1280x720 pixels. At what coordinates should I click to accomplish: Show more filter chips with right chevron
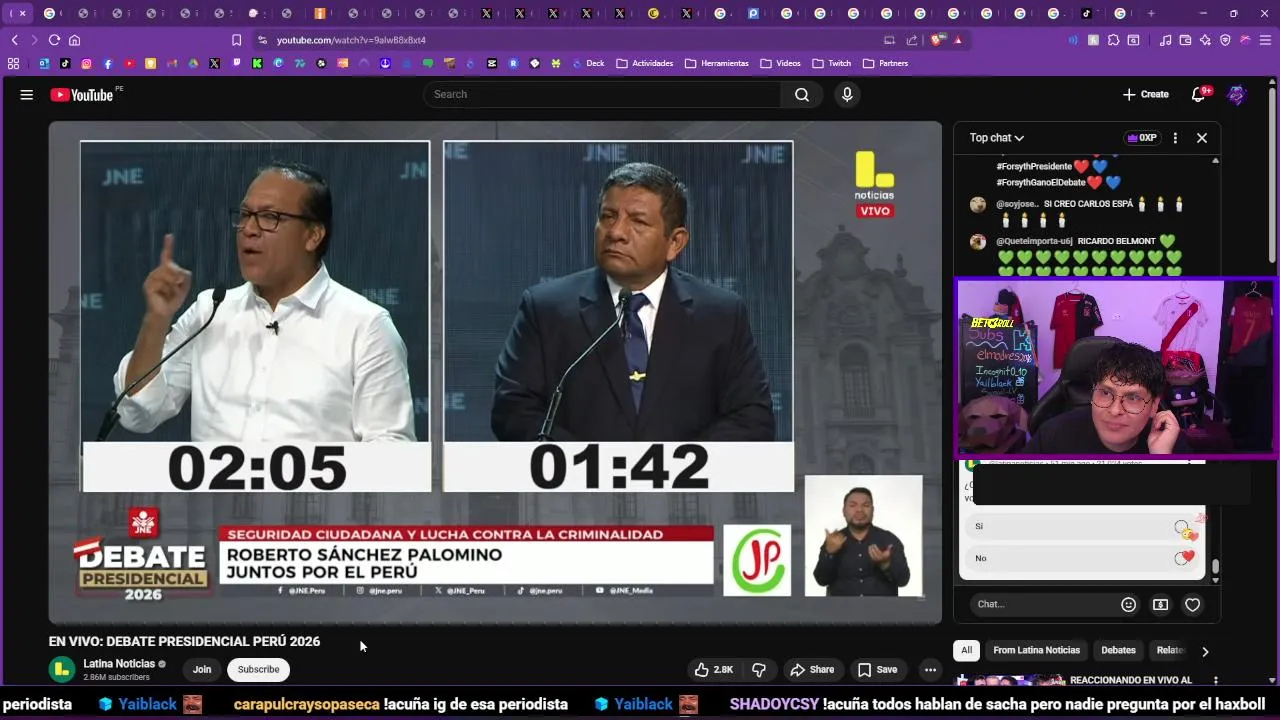(x=1205, y=651)
